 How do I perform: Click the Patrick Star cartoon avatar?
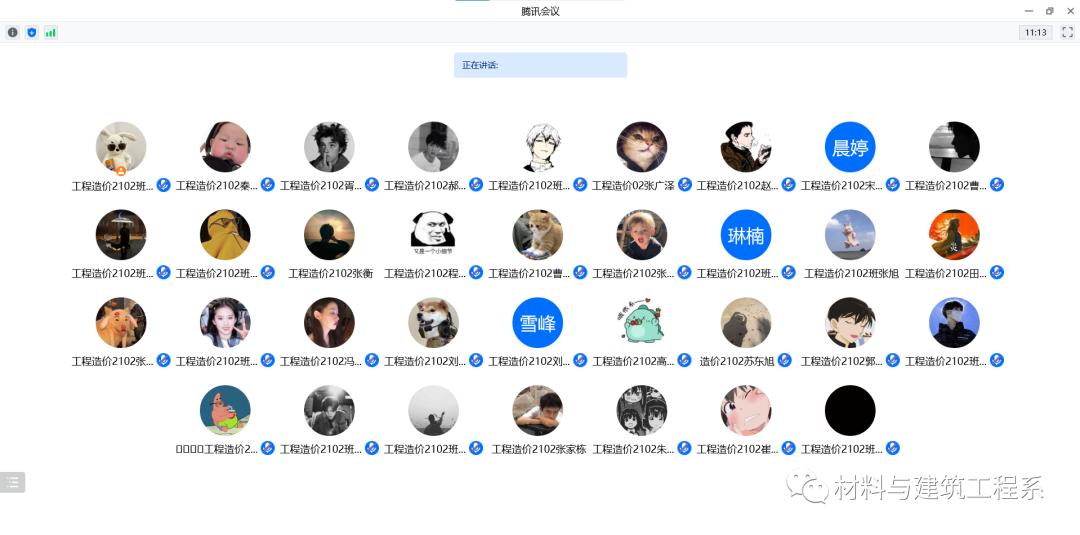tap(225, 410)
